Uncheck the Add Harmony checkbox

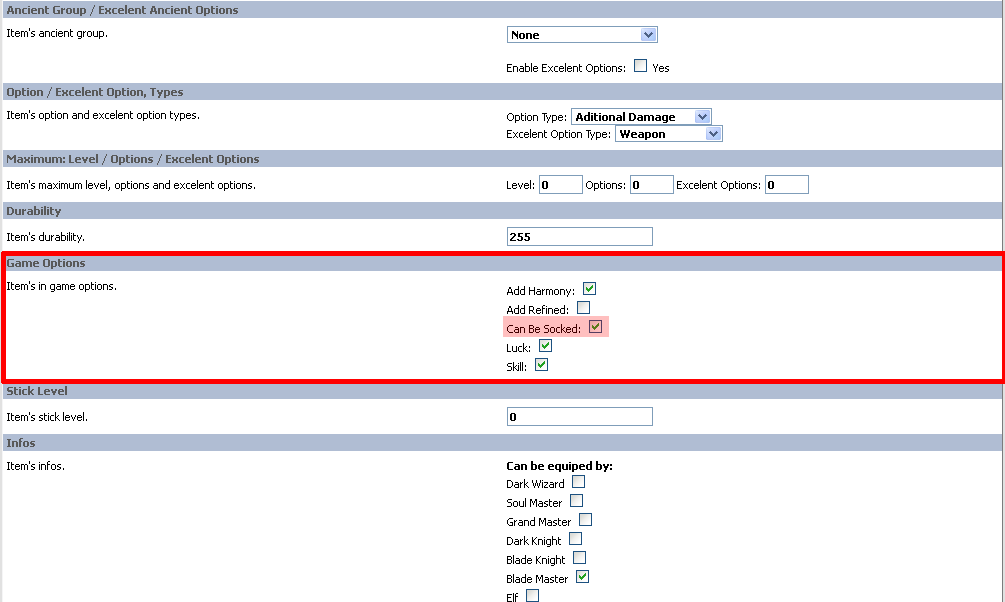589,289
